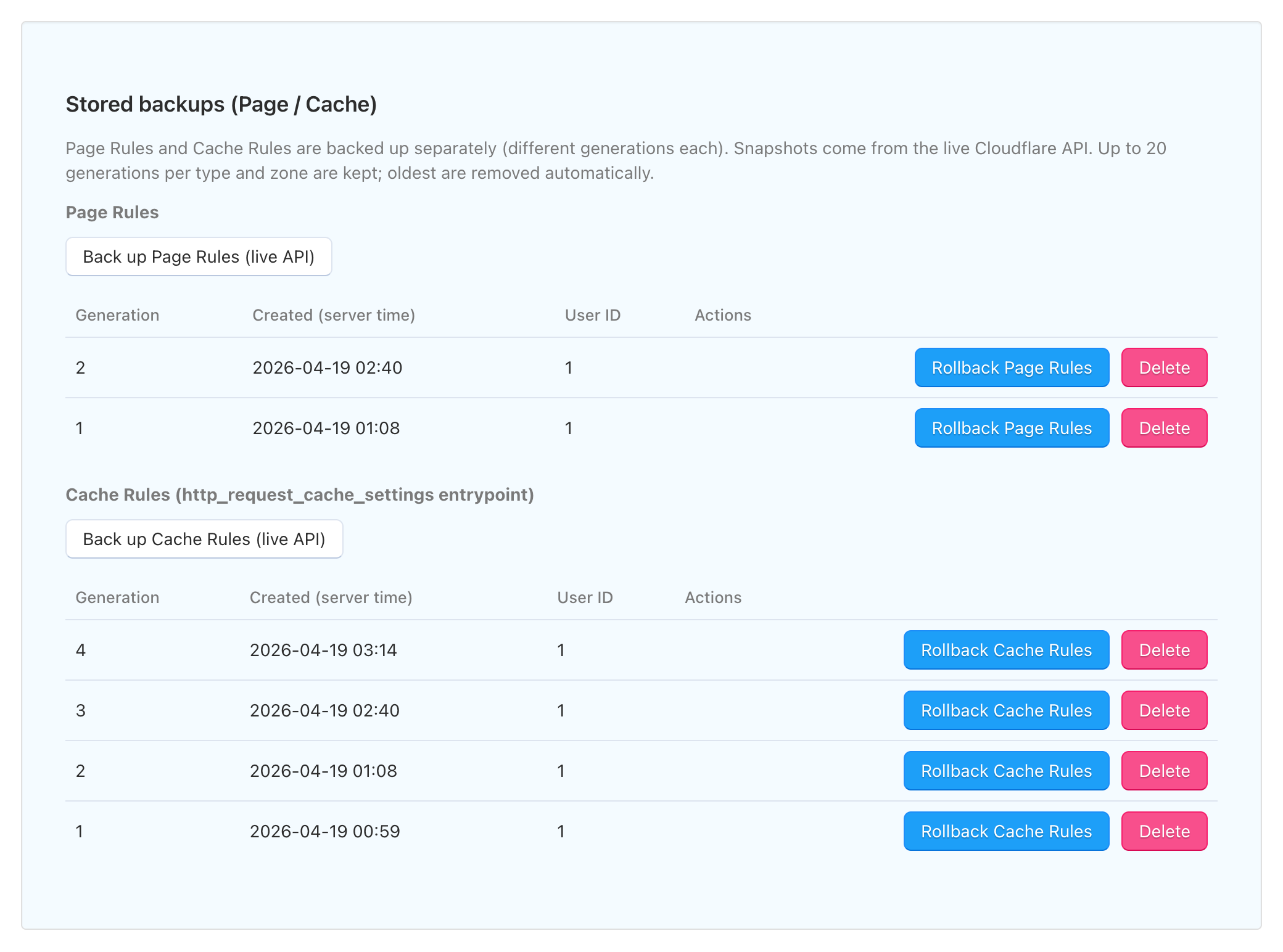Click the Cache Rules entrypoint section label

click(300, 494)
